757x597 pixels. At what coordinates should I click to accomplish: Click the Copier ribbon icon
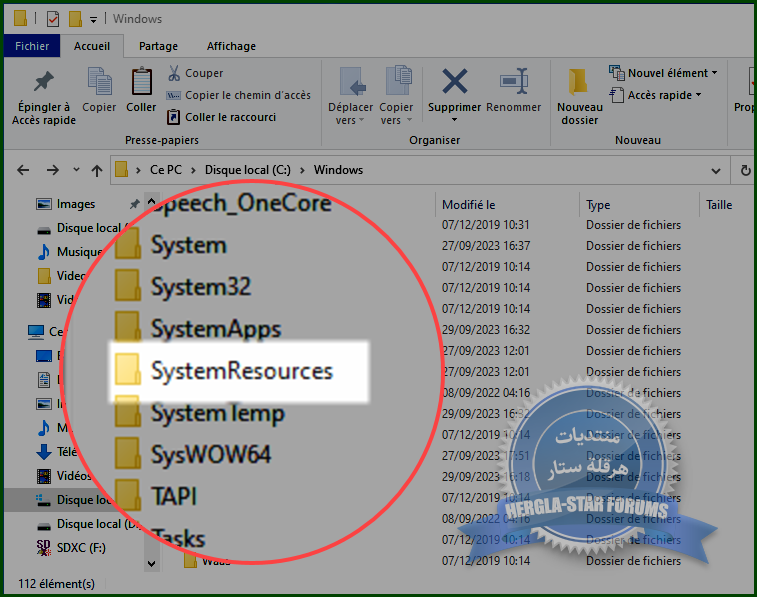[99, 90]
